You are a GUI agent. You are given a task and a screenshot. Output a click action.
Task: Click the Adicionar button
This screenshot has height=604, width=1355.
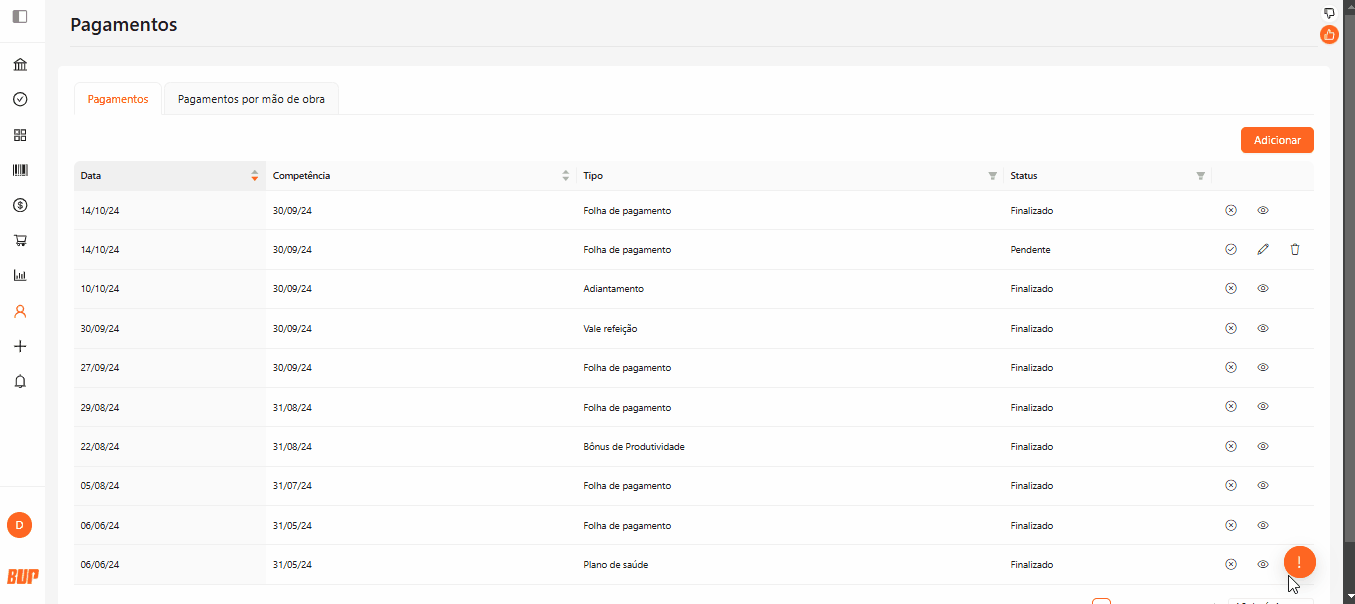pyautogui.click(x=1277, y=140)
